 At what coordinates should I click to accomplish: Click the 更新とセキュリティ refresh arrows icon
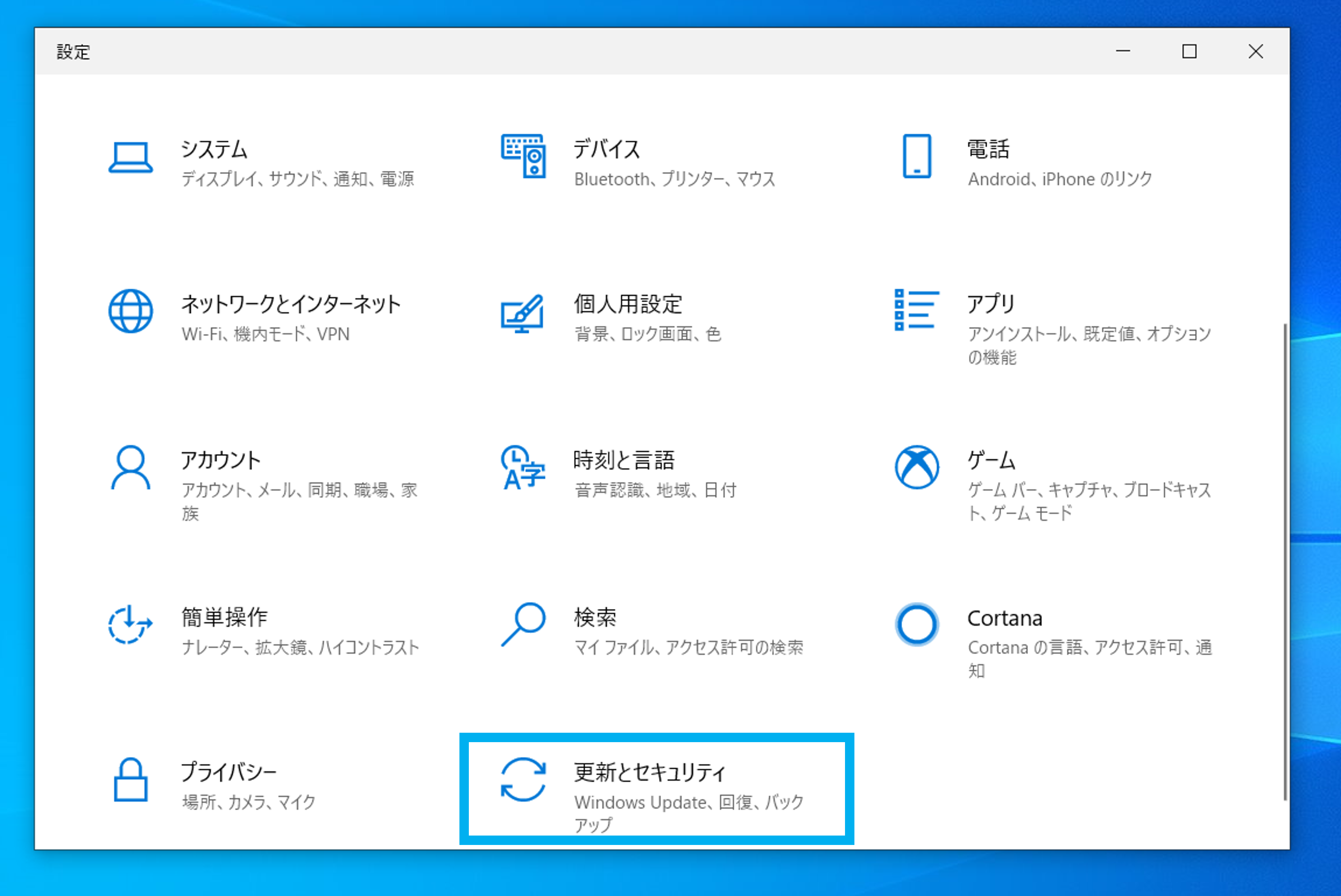pos(523,780)
